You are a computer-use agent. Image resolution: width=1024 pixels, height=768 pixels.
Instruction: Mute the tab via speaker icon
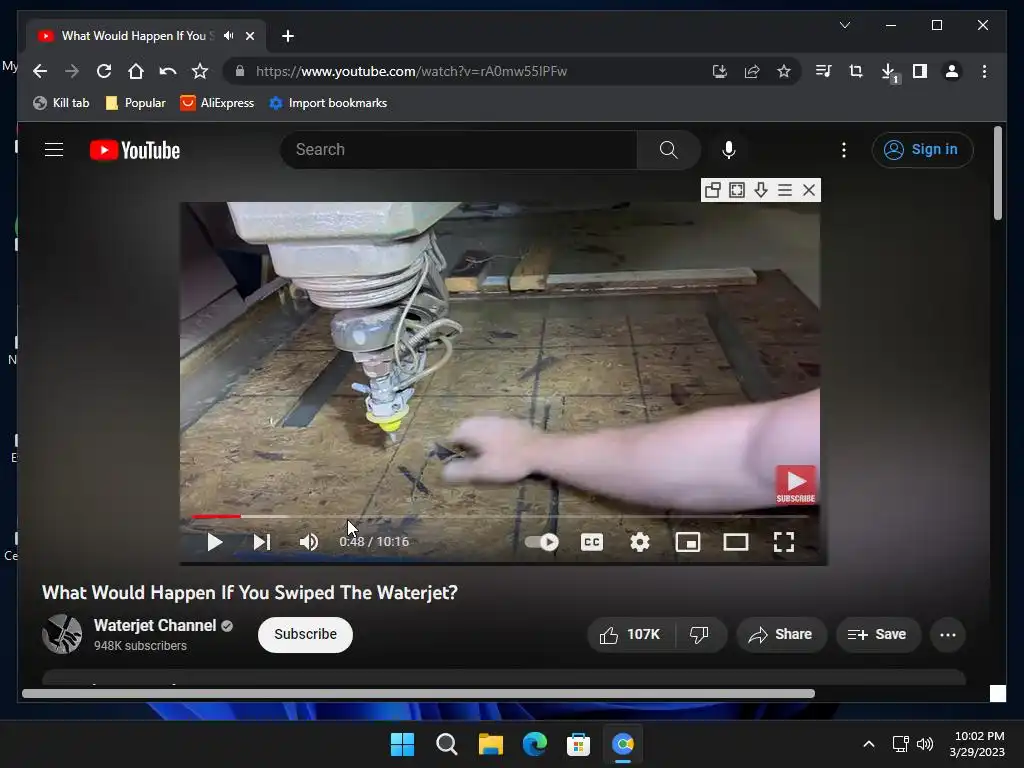pyautogui.click(x=229, y=36)
